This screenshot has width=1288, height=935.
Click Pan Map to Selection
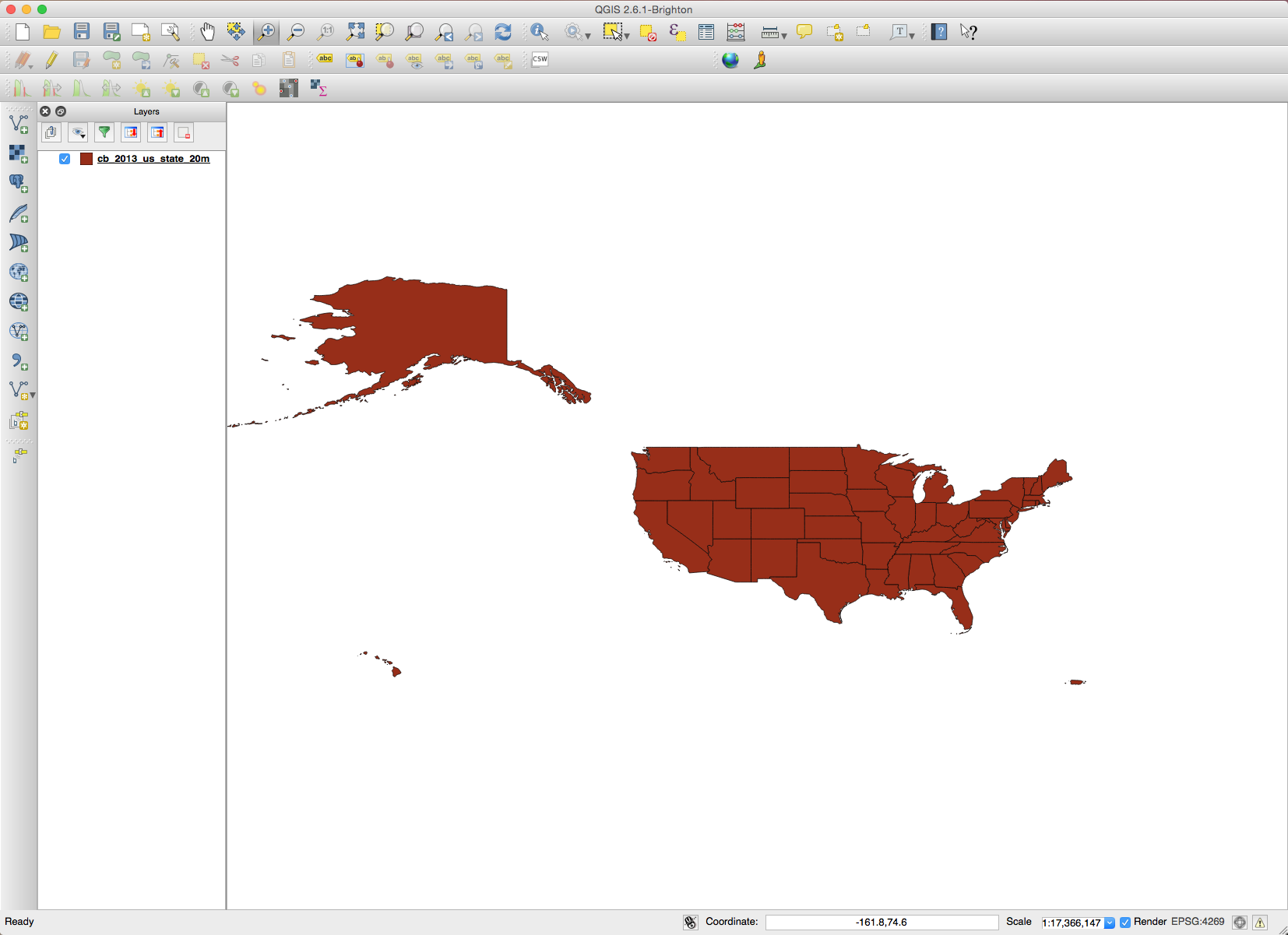pyautogui.click(x=236, y=32)
